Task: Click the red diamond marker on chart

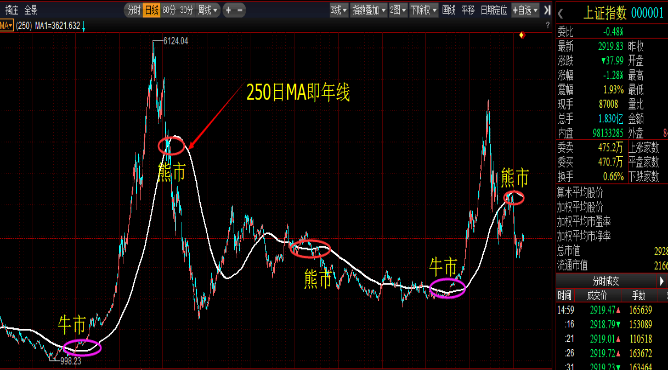Action: (522, 35)
